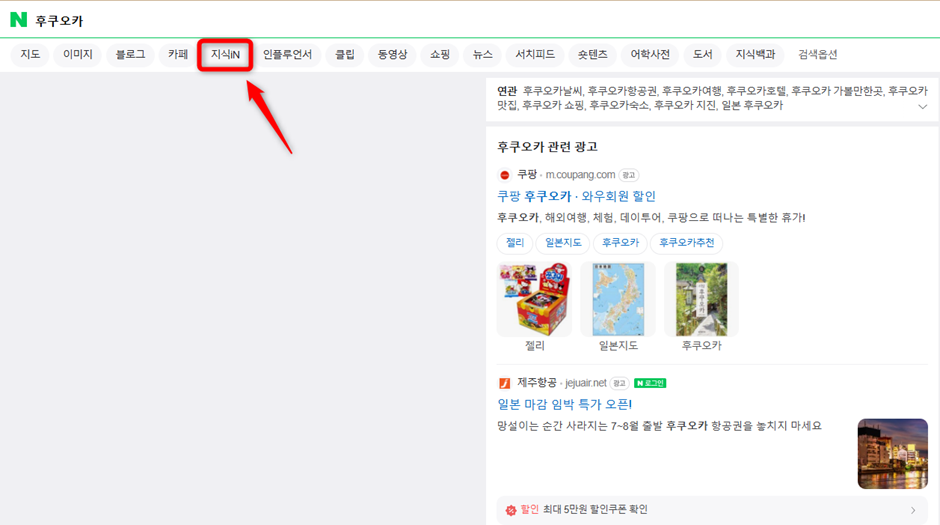
Task: Click the Fukuoka night view ad image
Action: pyautogui.click(x=892, y=453)
